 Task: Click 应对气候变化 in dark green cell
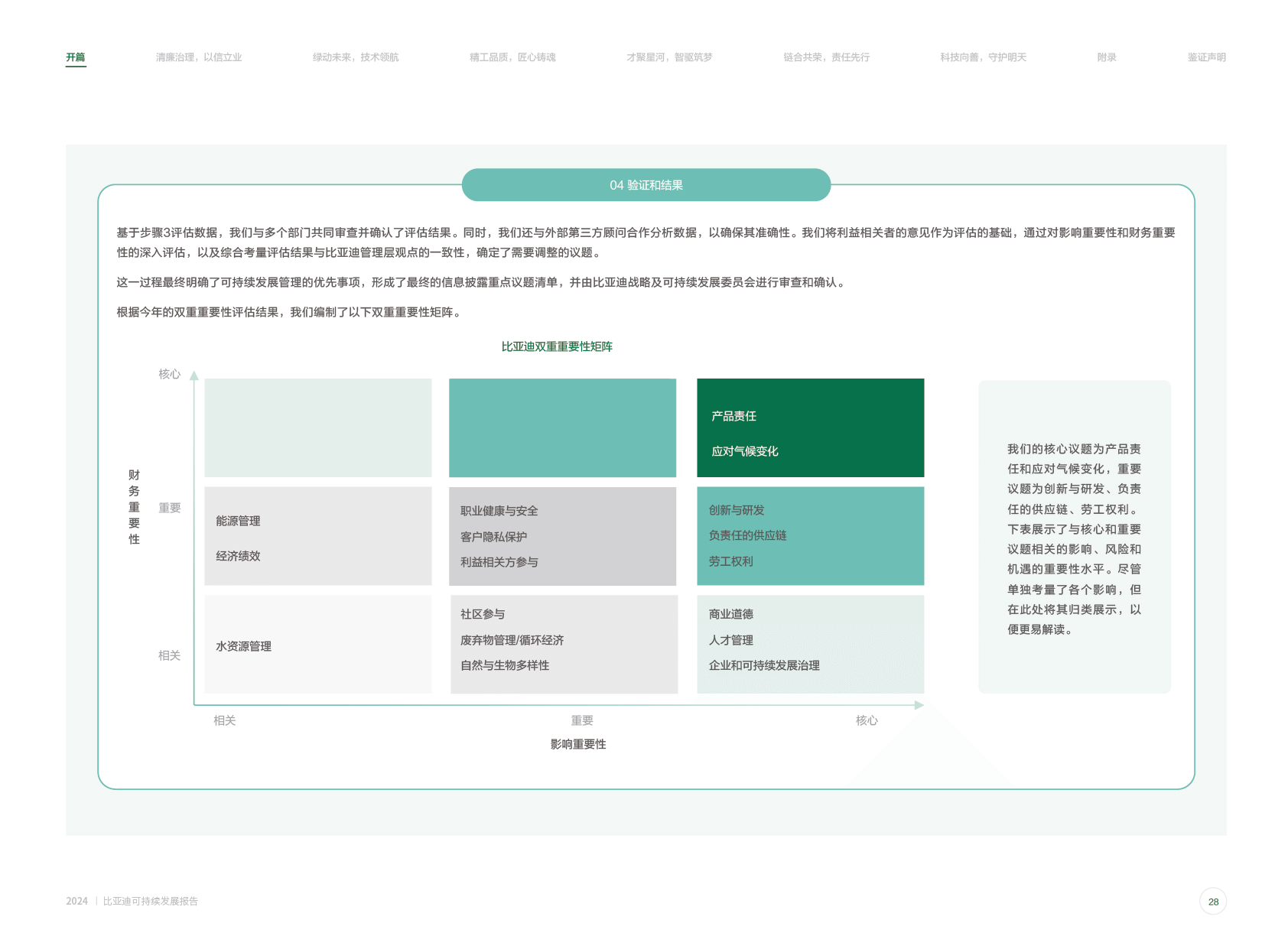(744, 451)
